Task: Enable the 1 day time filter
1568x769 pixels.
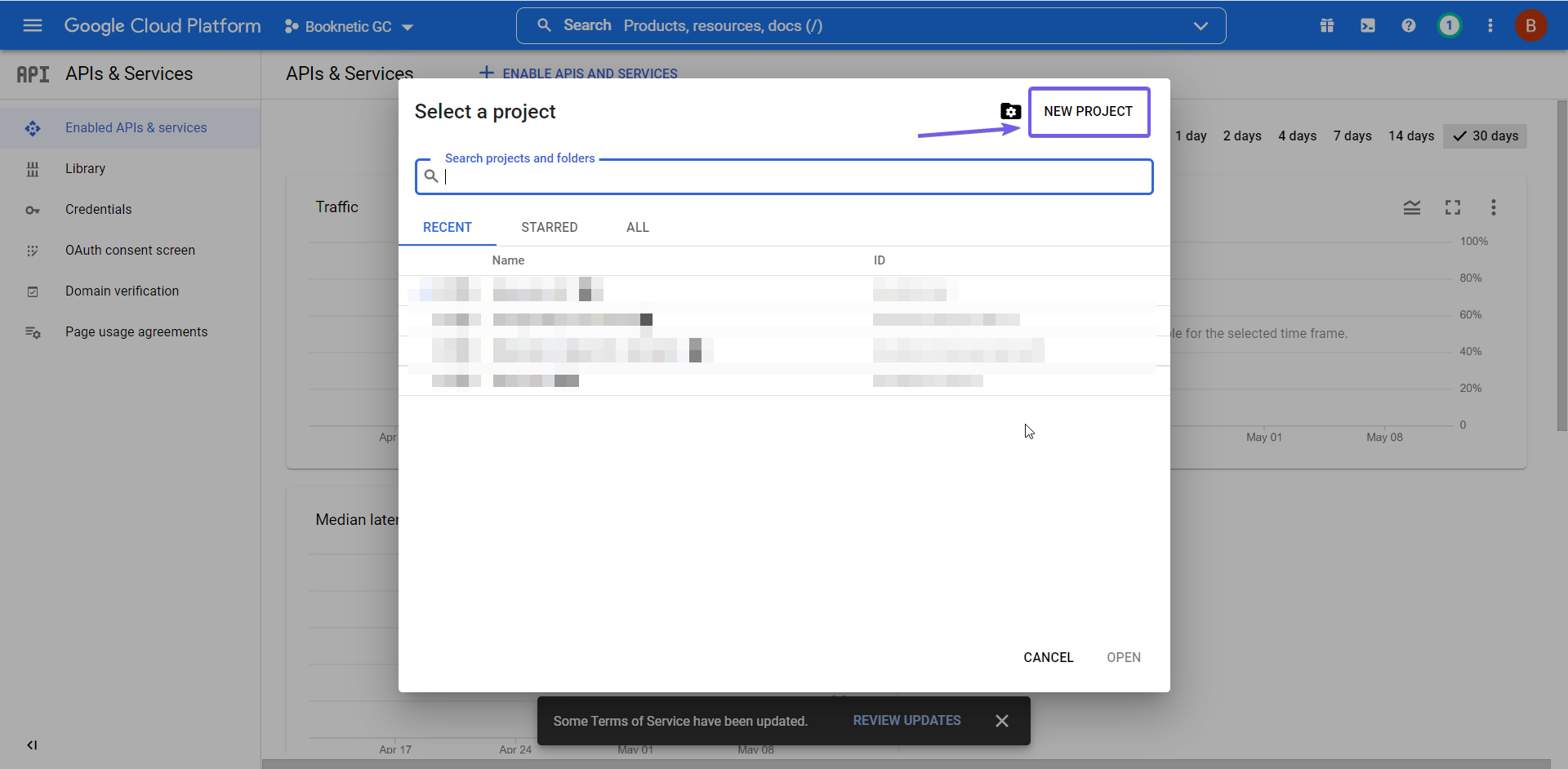Action: 1191,136
